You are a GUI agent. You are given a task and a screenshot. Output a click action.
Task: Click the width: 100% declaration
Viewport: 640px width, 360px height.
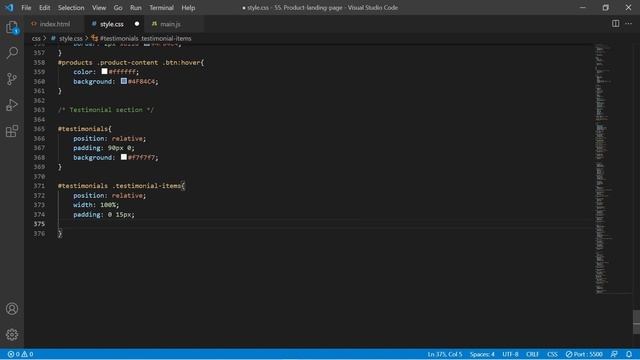(96, 205)
